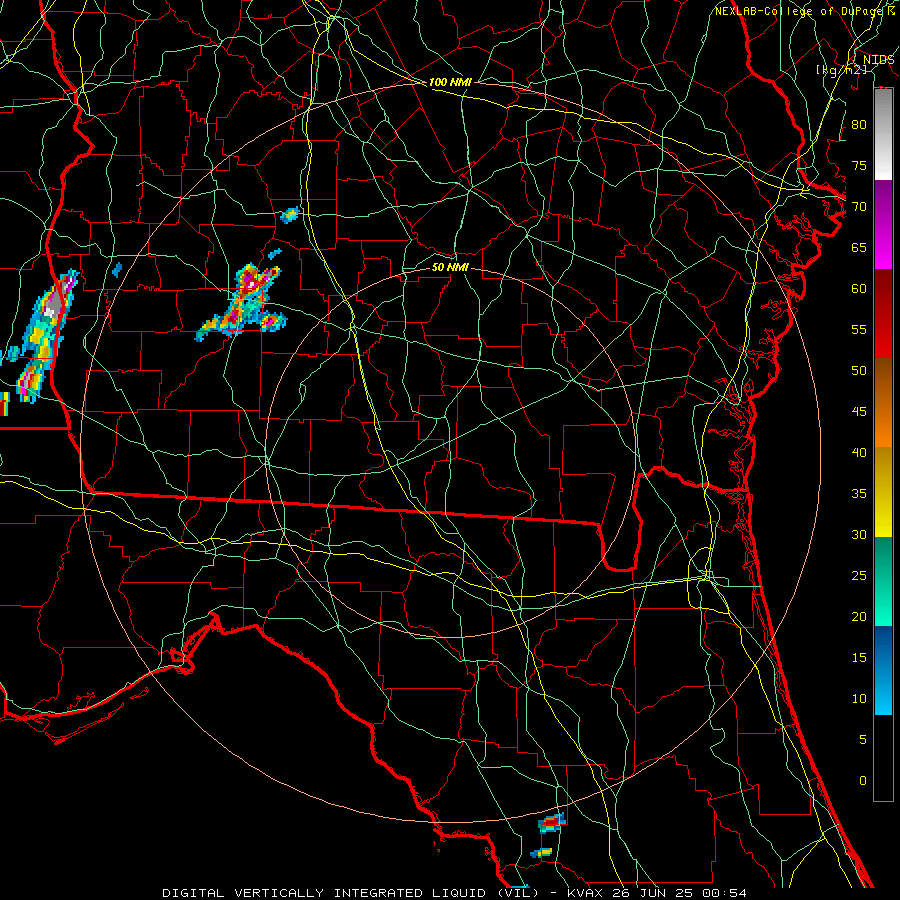Screen dimensions: 900x900
Task: Select the 75 value on the VIL scale
Action: [859, 165]
